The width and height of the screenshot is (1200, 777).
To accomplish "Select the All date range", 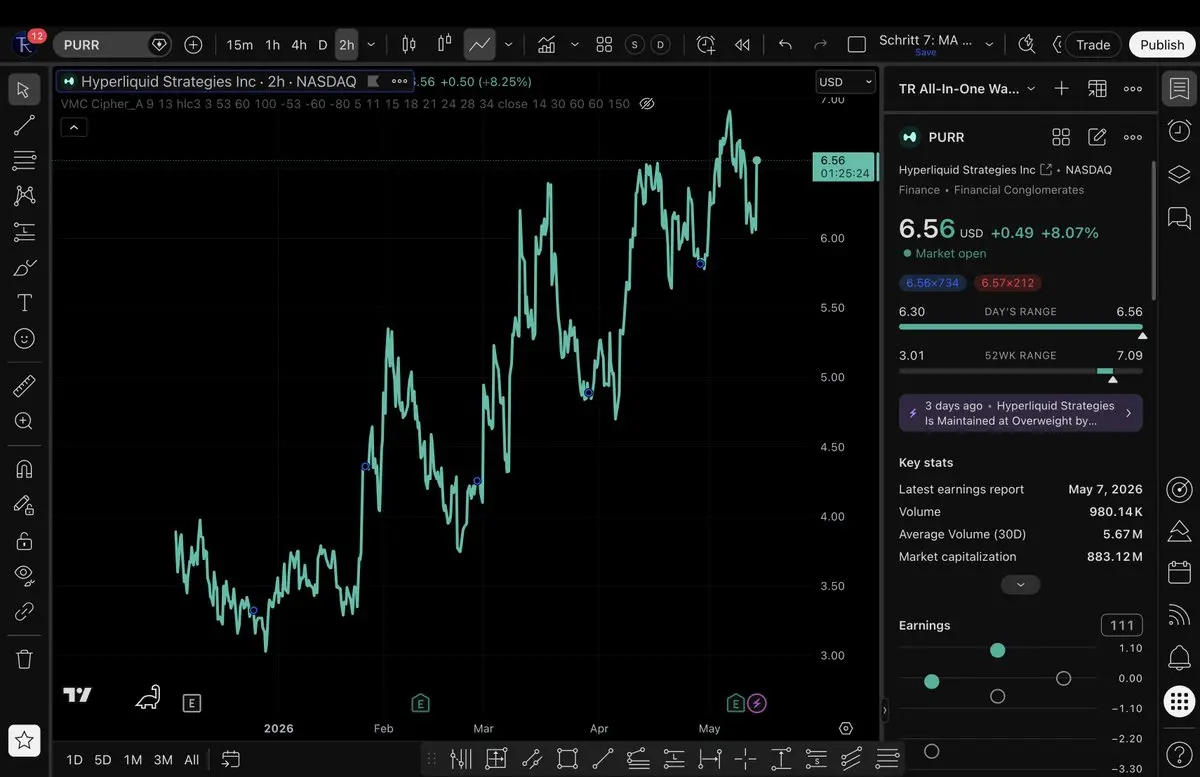I will click(x=192, y=760).
